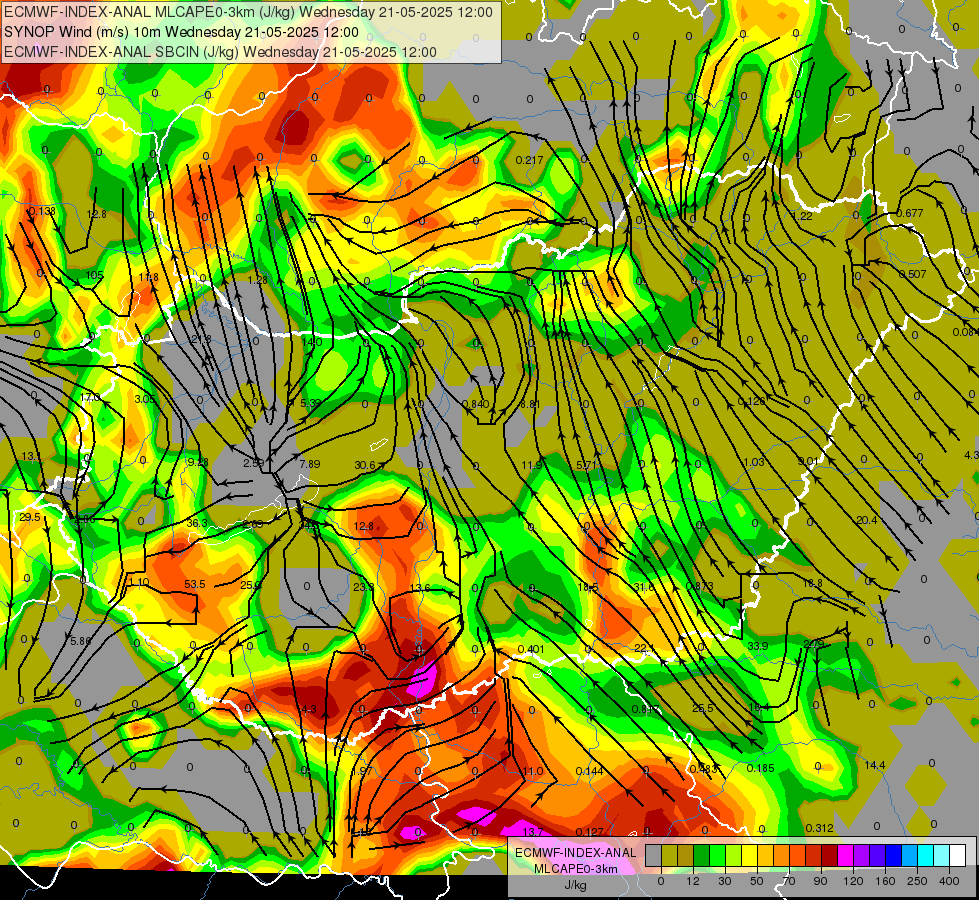
Task: Click the '1.97' value on the map
Action: tap(362, 771)
